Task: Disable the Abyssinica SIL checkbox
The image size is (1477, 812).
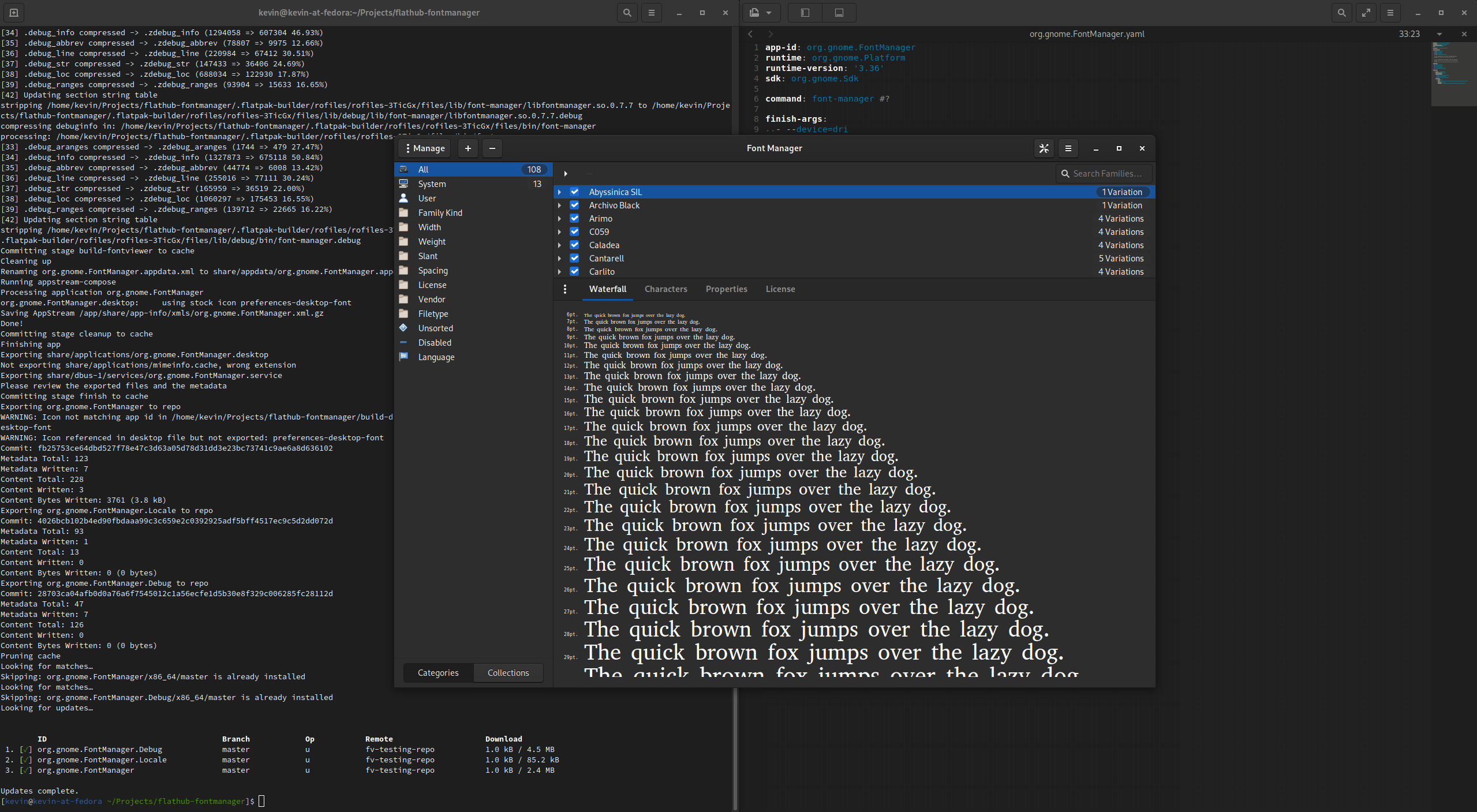Action: point(574,192)
